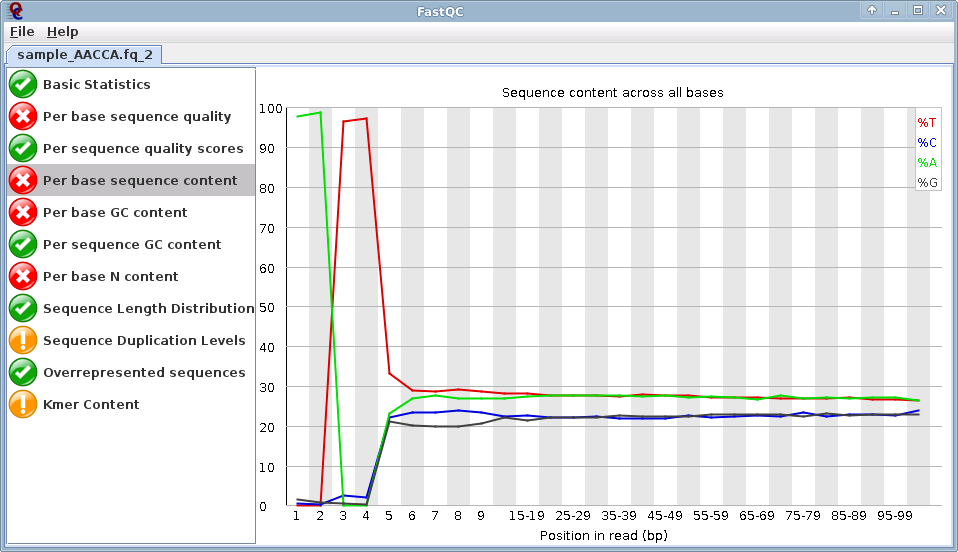
Task: Switch to the sample_AACCA.fq_2 tab
Action: [x=85, y=55]
